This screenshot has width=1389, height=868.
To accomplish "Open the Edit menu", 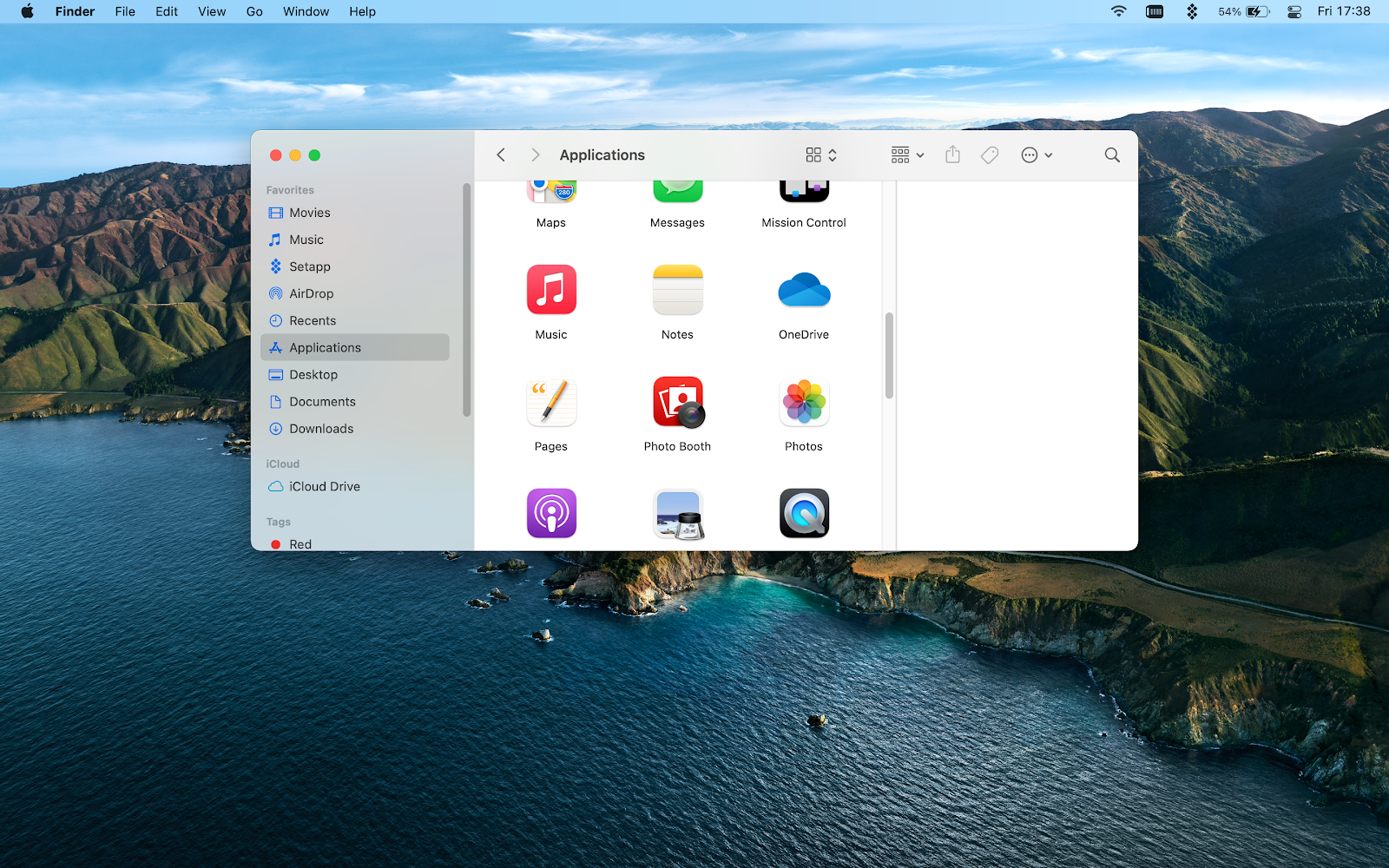I will pos(167,11).
